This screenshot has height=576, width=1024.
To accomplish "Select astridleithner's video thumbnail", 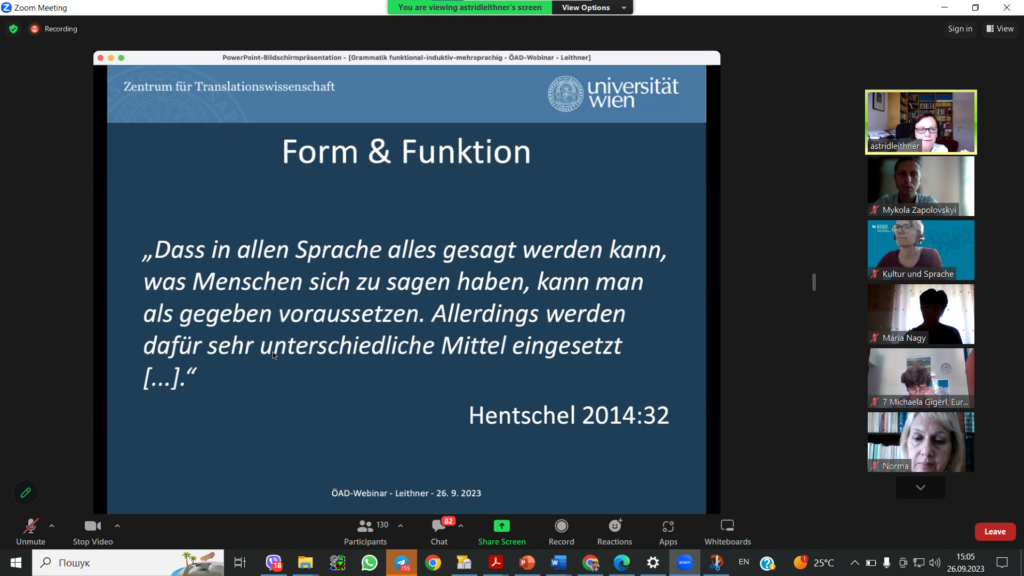I will tap(921, 122).
